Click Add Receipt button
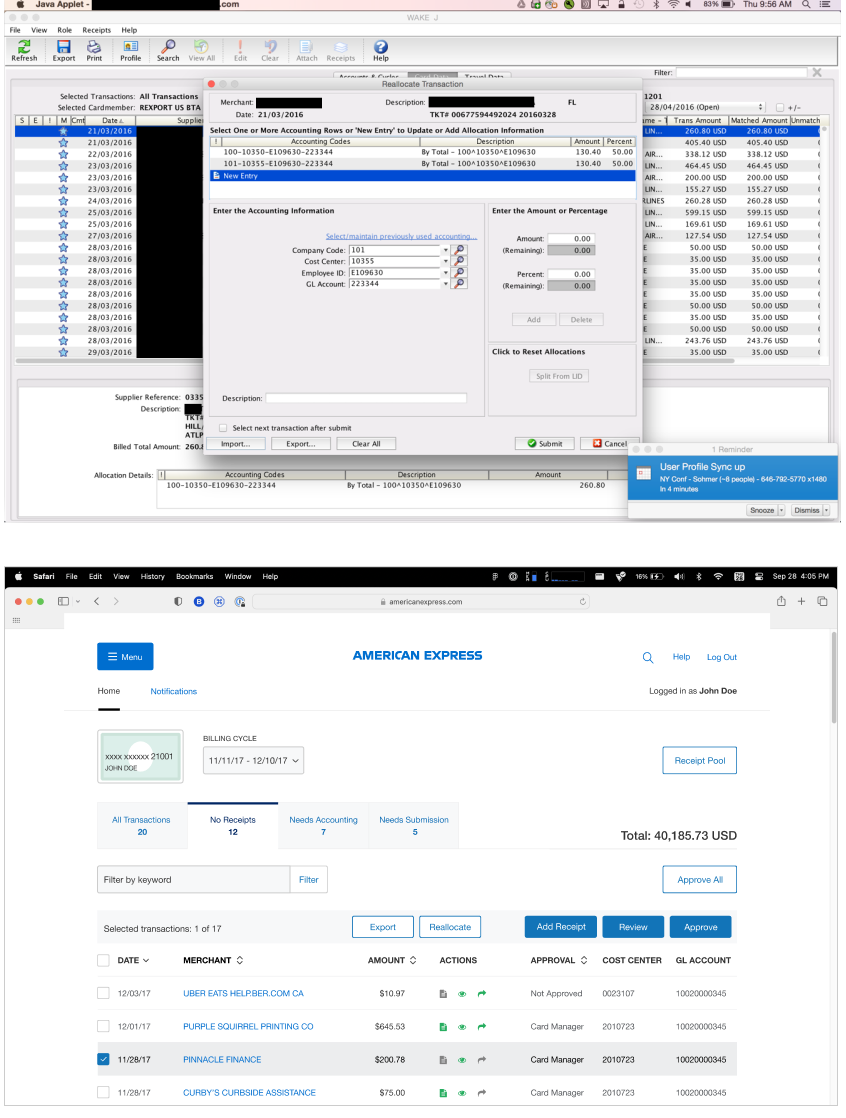Viewport: 846px width, 1118px height. coord(561,927)
